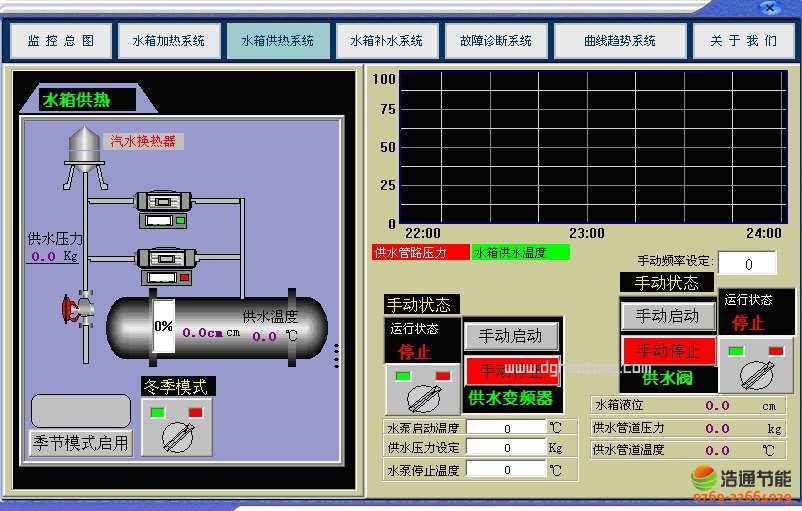Go to the 曲线趋势系统 tab
Viewport: 802px width, 511px height.
tap(619, 42)
